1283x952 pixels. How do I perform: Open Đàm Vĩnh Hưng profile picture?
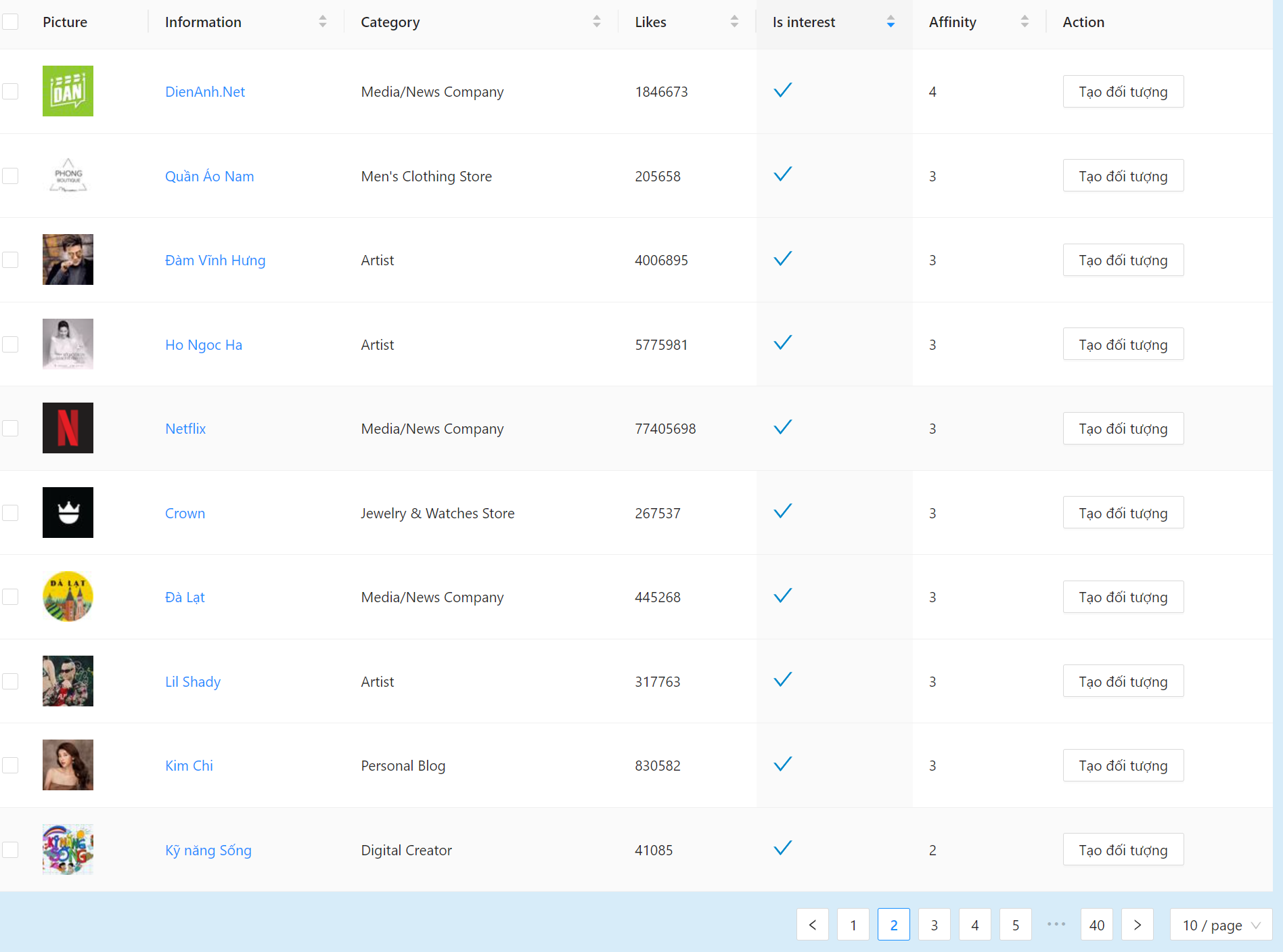coord(68,260)
